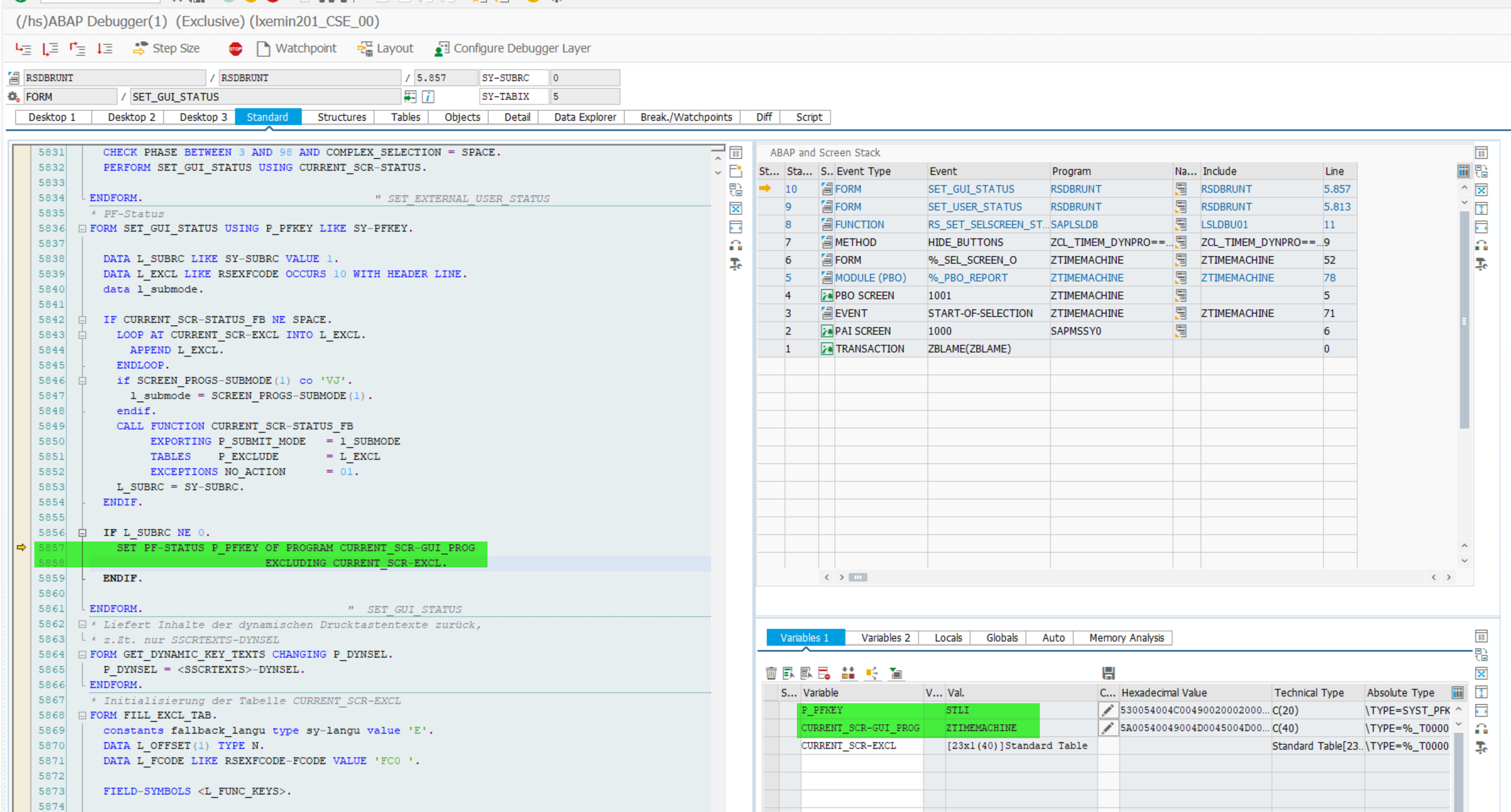Collapse the FORM FILL_EXCL_TAB block

point(83,715)
